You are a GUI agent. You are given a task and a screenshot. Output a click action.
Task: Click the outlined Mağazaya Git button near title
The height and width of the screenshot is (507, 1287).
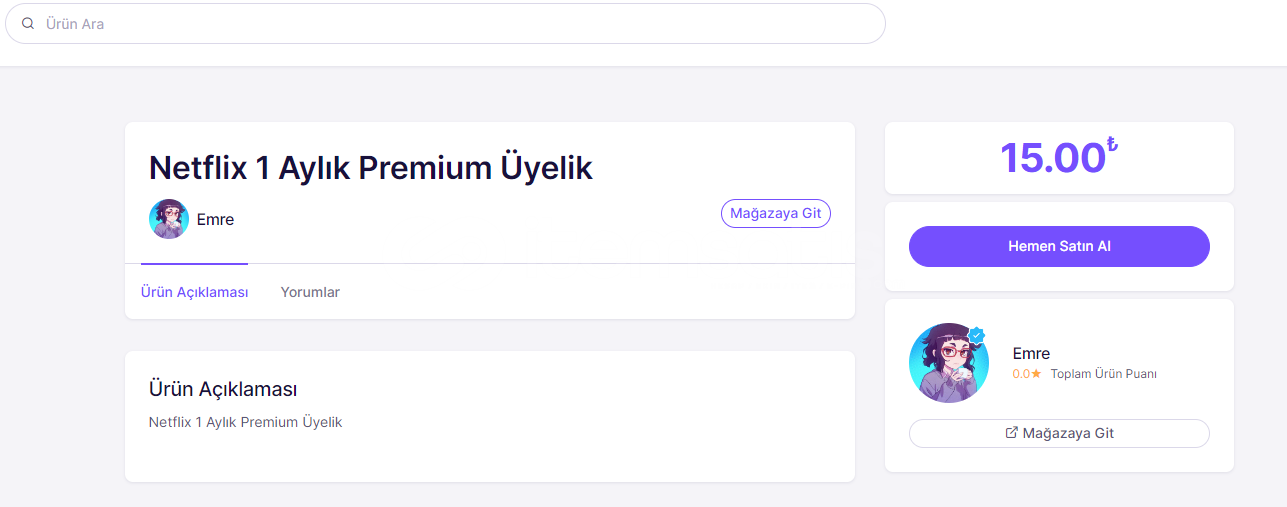coord(776,214)
